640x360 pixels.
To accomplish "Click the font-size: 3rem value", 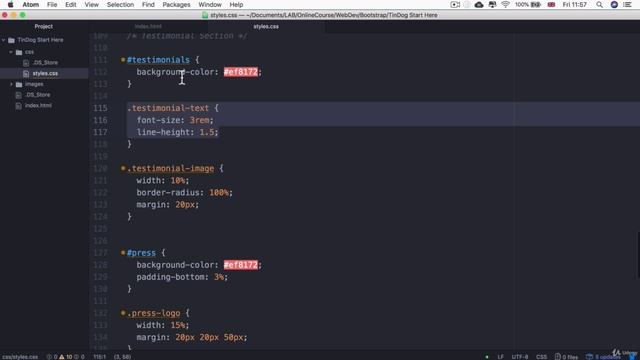I will [x=199, y=120].
